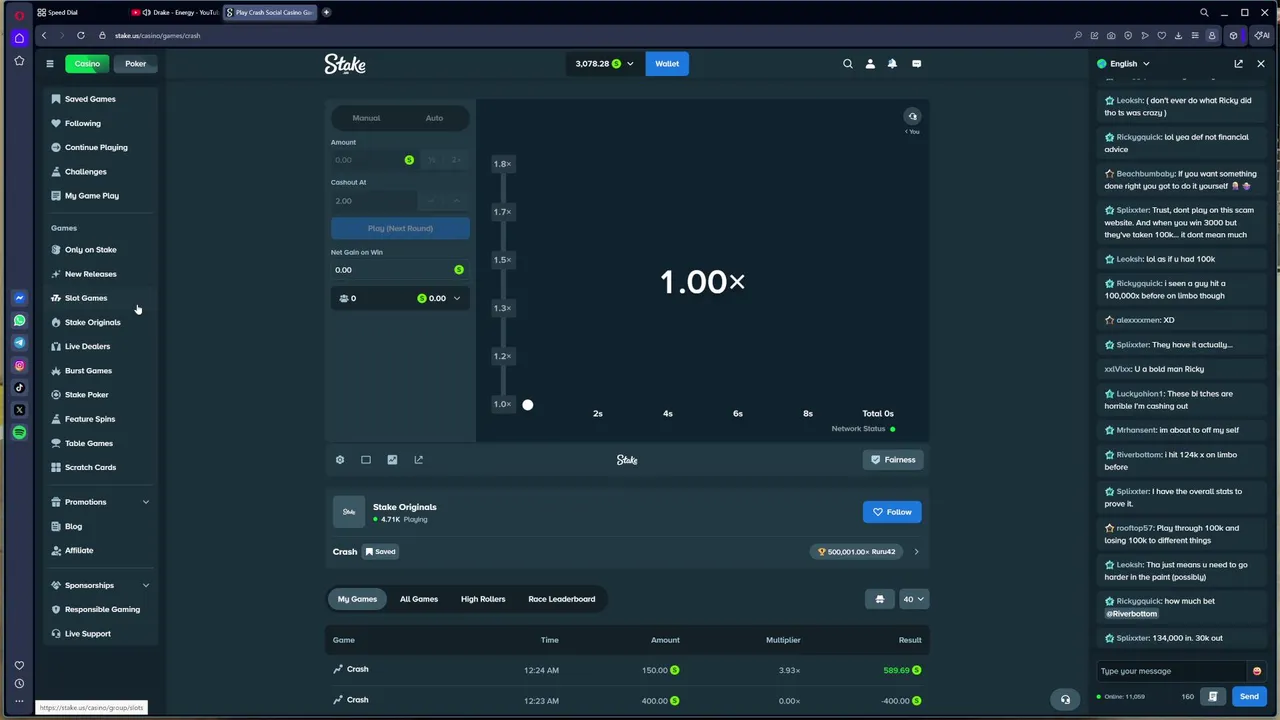Click the Fairness button

(x=892, y=460)
